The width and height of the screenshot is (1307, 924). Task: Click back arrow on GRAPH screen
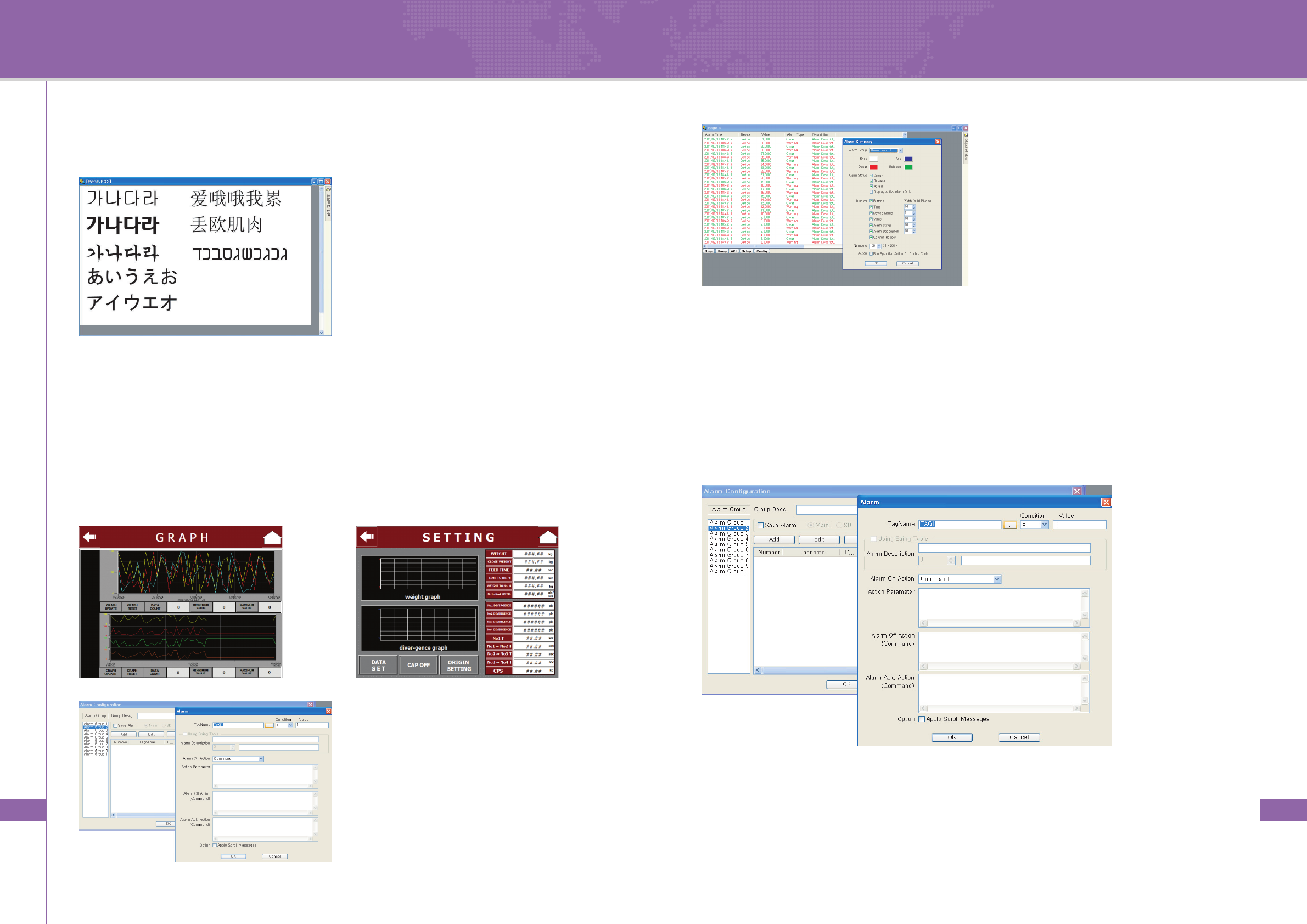tap(90, 537)
